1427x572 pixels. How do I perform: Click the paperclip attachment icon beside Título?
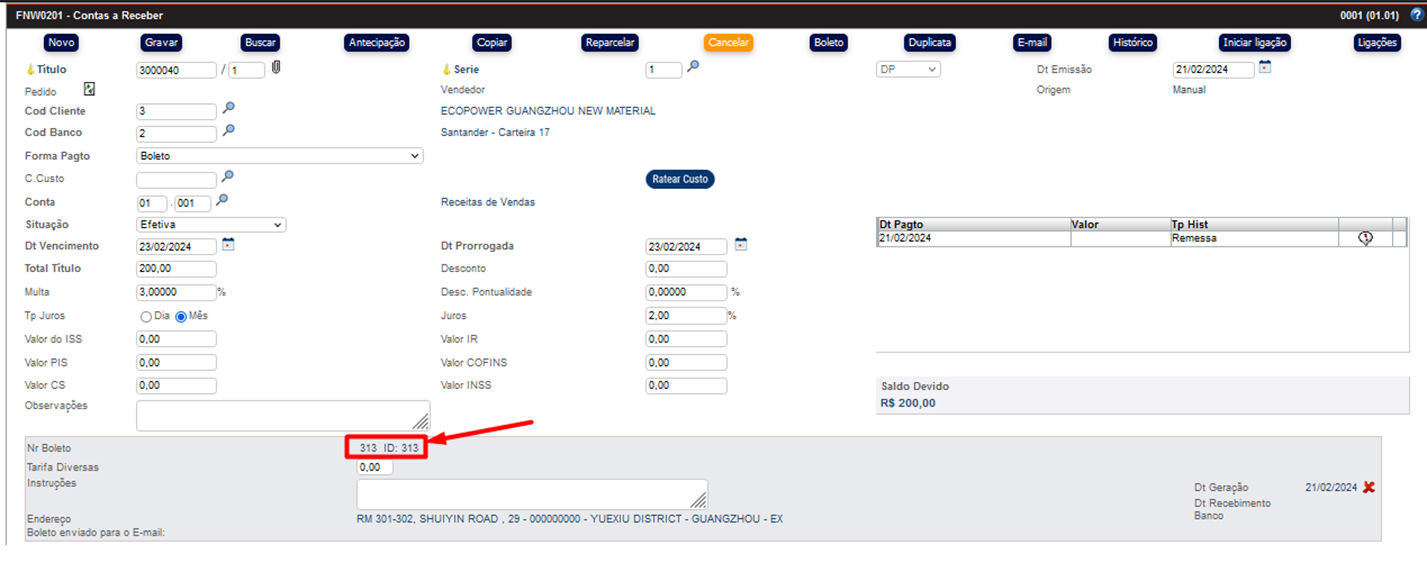click(276, 68)
